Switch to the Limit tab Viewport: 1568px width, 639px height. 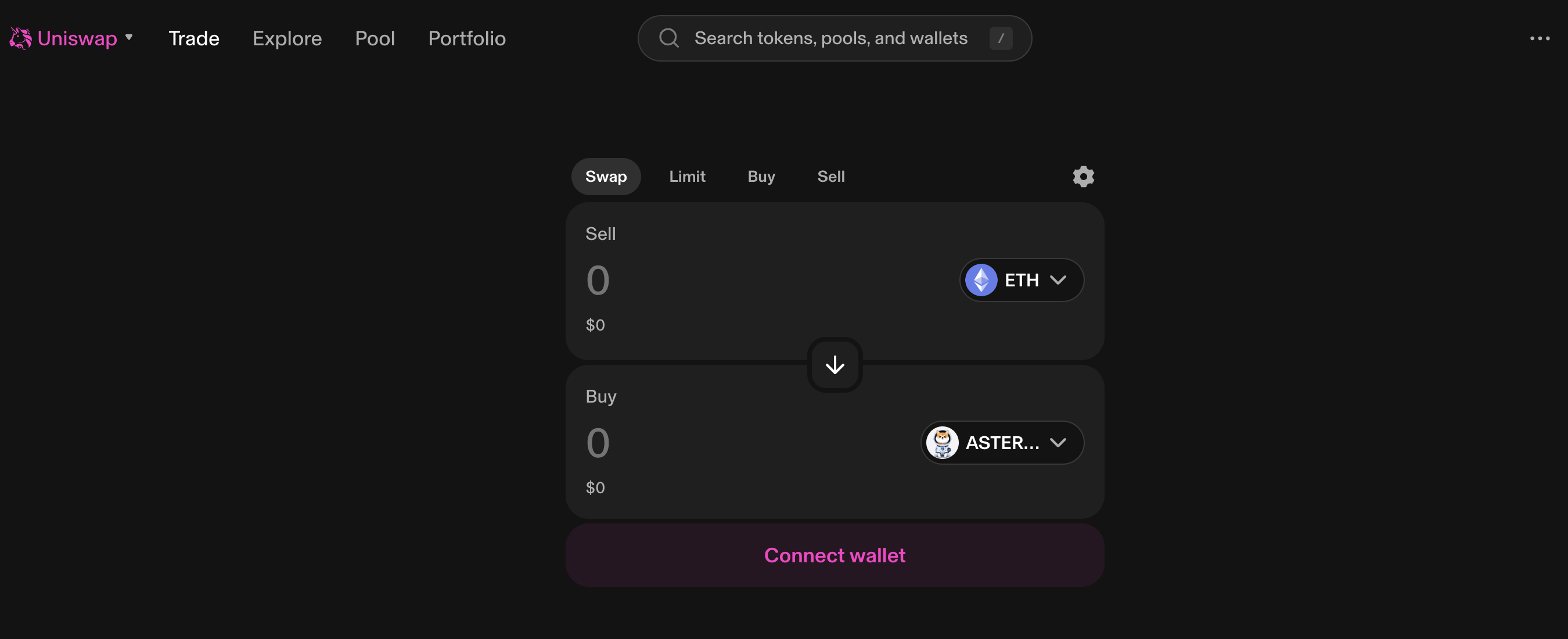point(686,177)
